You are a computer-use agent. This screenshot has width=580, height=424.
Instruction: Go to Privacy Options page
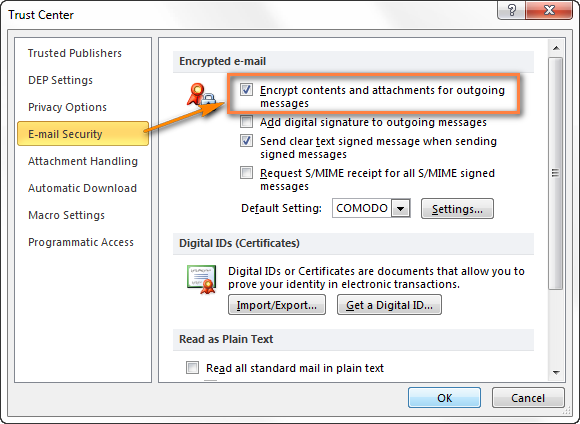click(67, 107)
